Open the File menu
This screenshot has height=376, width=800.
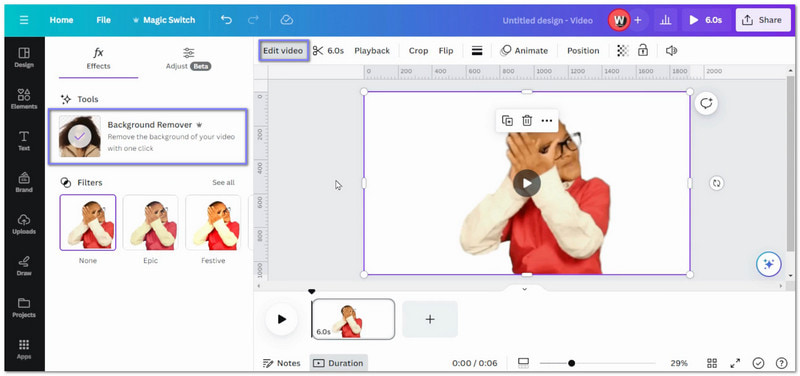[104, 20]
